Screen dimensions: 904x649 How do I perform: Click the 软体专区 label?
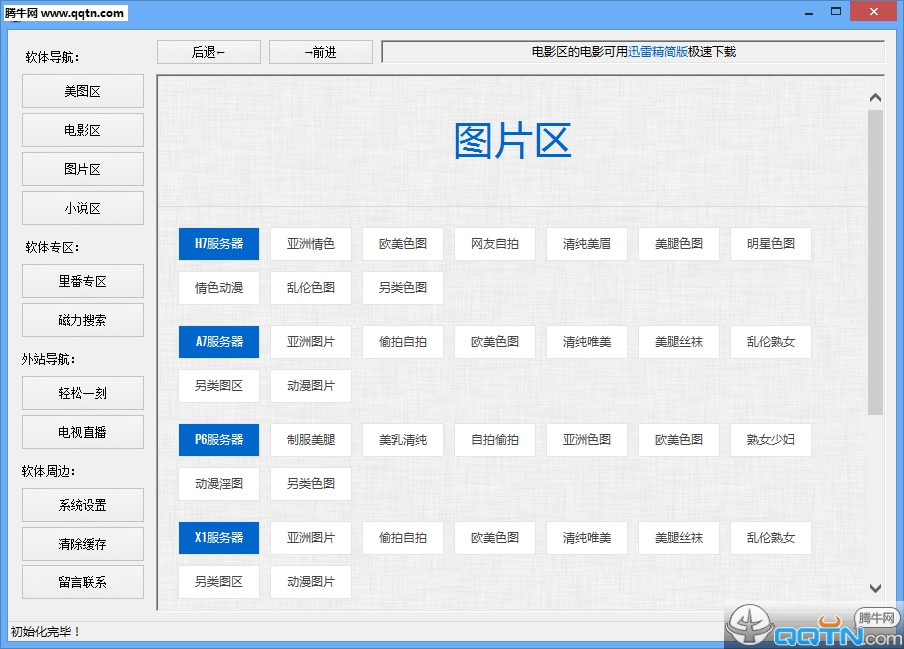[x=52, y=247]
